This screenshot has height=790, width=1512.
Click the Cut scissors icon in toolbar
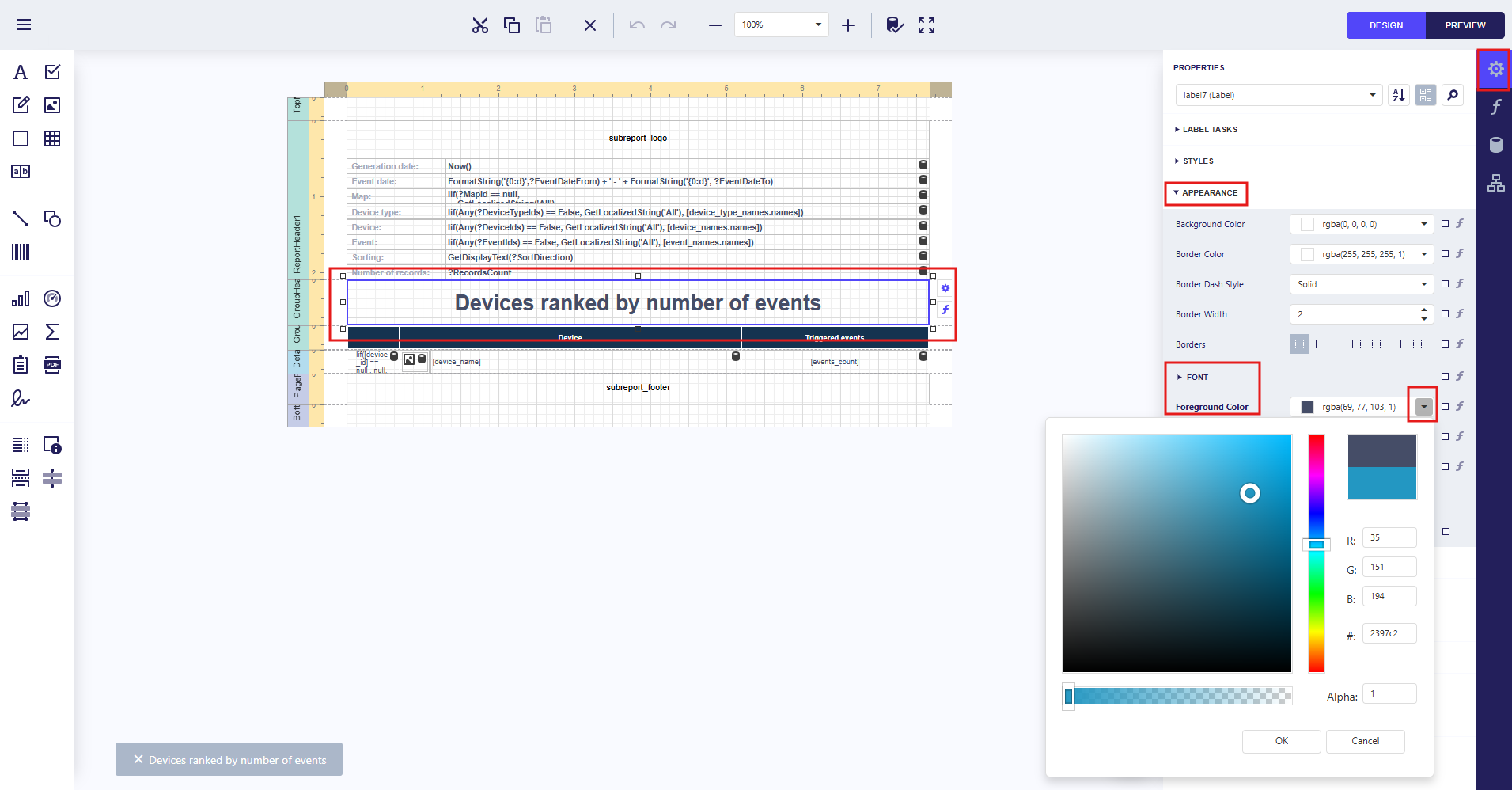click(480, 25)
